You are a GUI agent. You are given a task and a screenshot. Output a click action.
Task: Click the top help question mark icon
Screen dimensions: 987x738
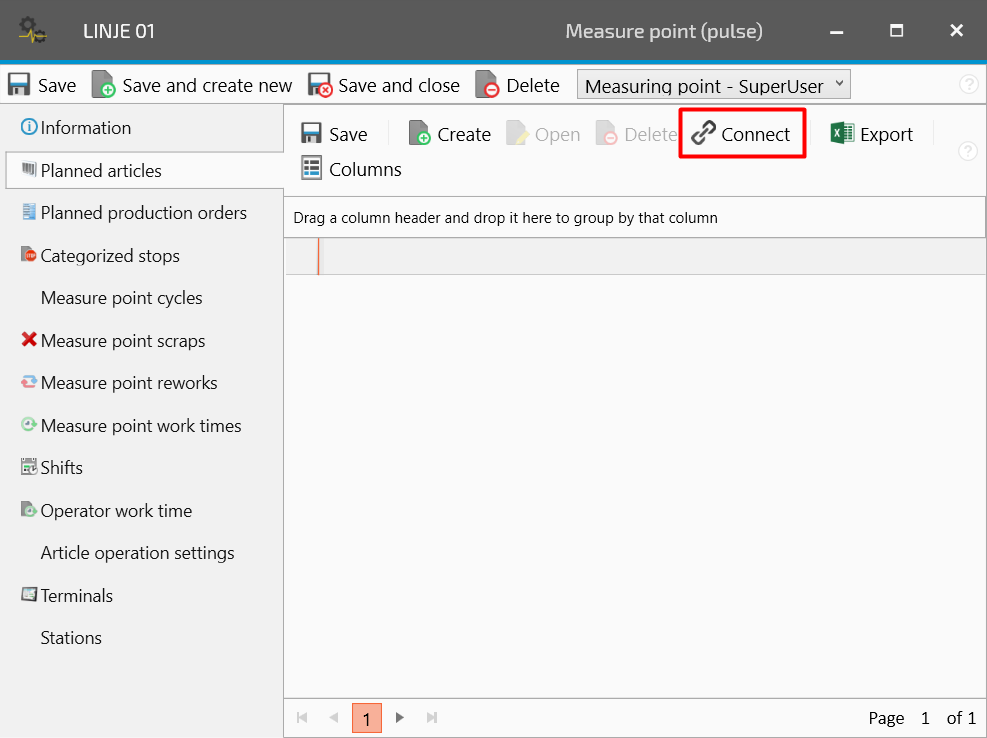pyautogui.click(x=968, y=85)
